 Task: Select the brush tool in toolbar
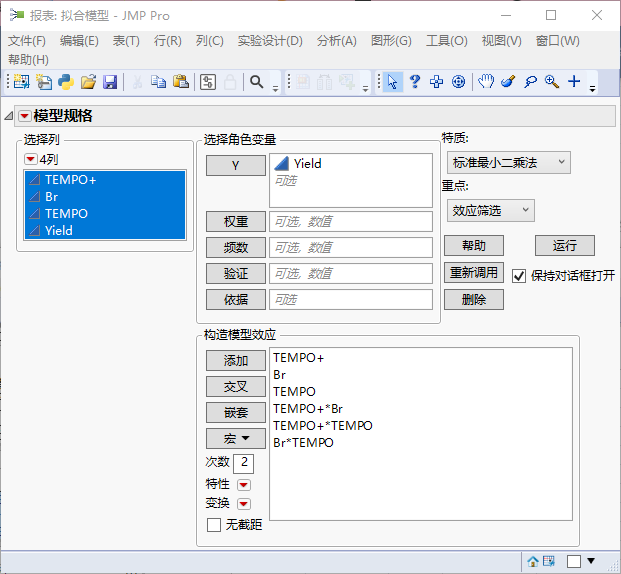coord(507,82)
